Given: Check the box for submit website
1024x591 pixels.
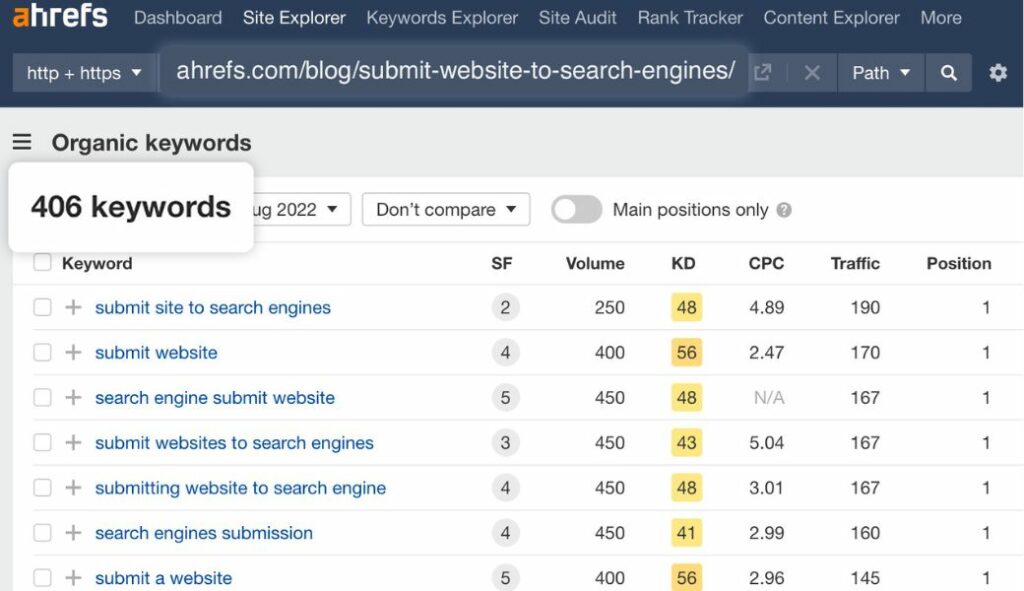Looking at the screenshot, I should tap(42, 352).
